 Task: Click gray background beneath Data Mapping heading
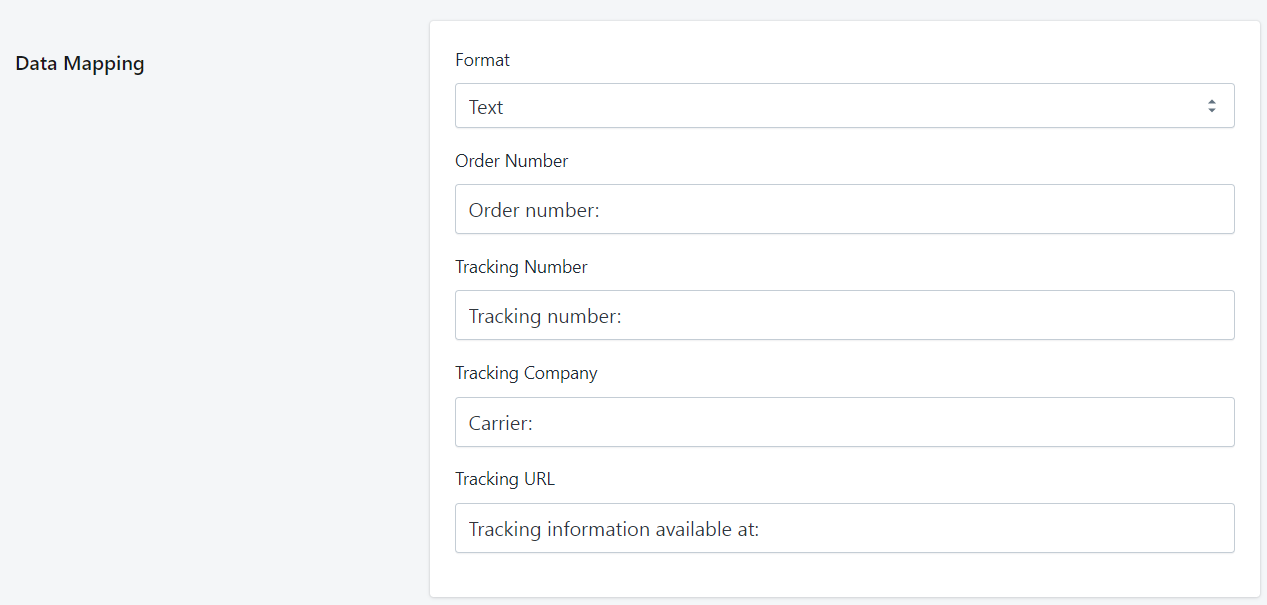pos(200,300)
